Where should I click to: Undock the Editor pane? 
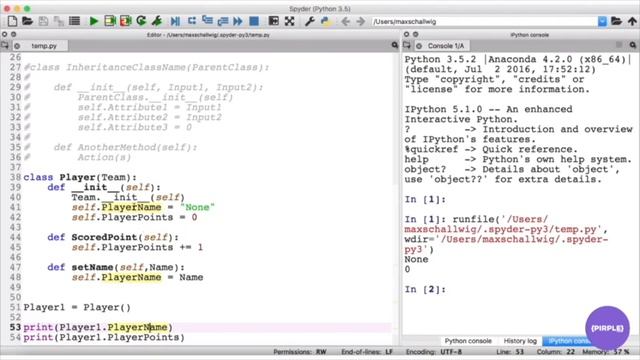[13, 35]
